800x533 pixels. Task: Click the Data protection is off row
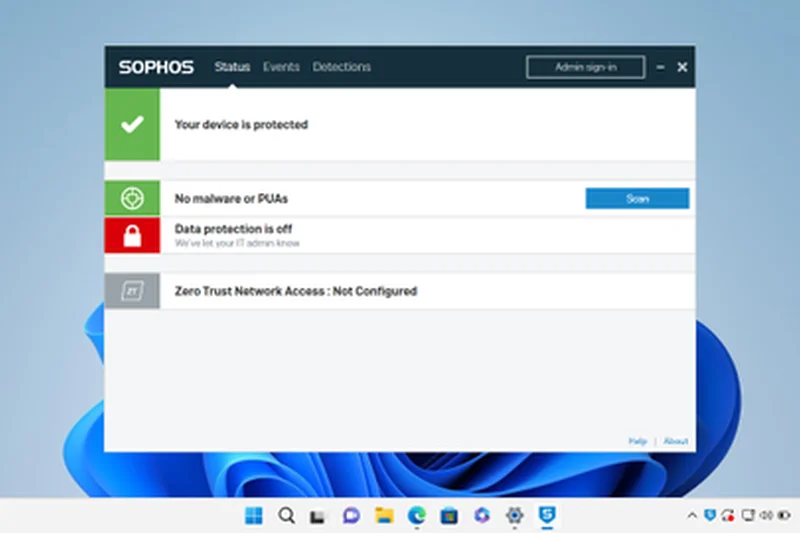(400, 235)
